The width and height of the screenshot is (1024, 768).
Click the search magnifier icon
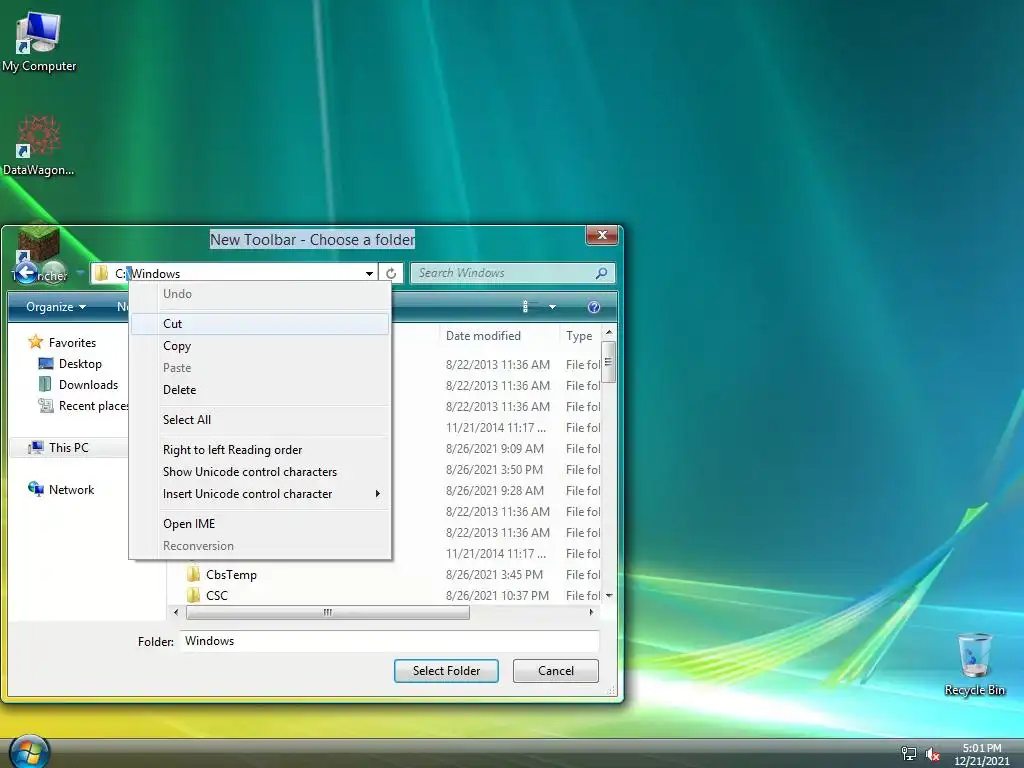(x=601, y=273)
